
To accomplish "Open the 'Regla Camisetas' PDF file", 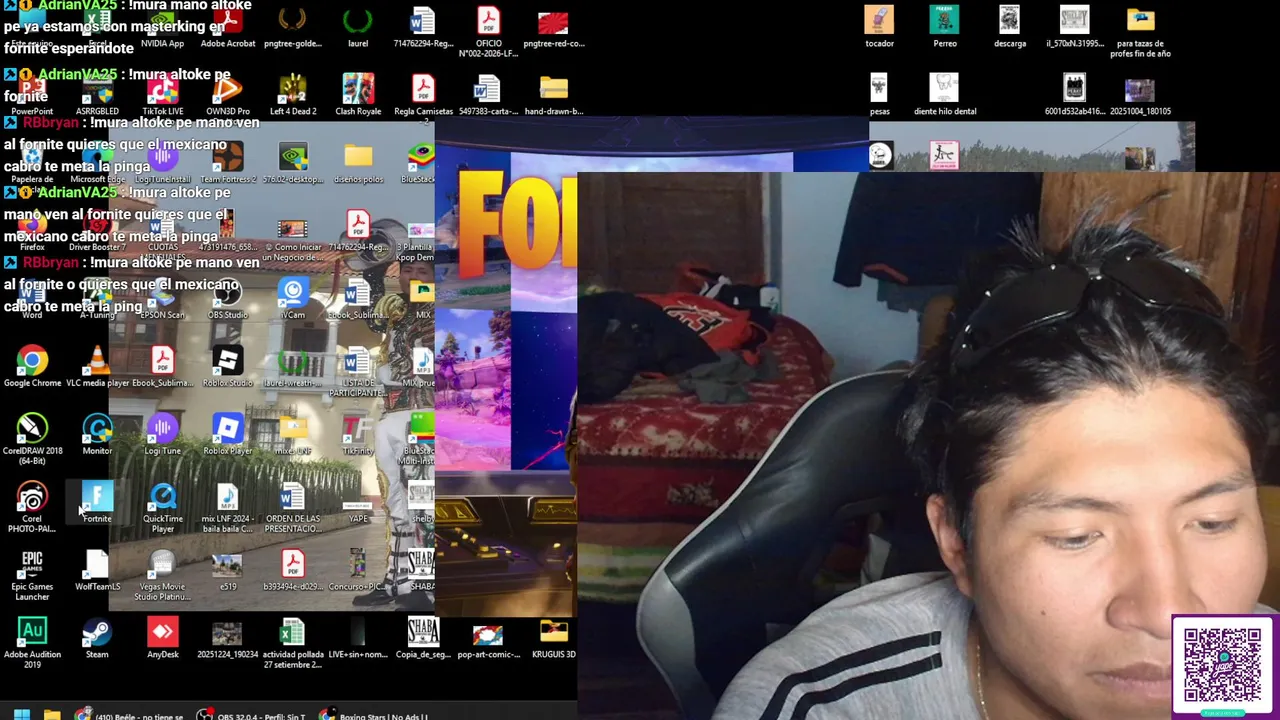I will (422, 95).
